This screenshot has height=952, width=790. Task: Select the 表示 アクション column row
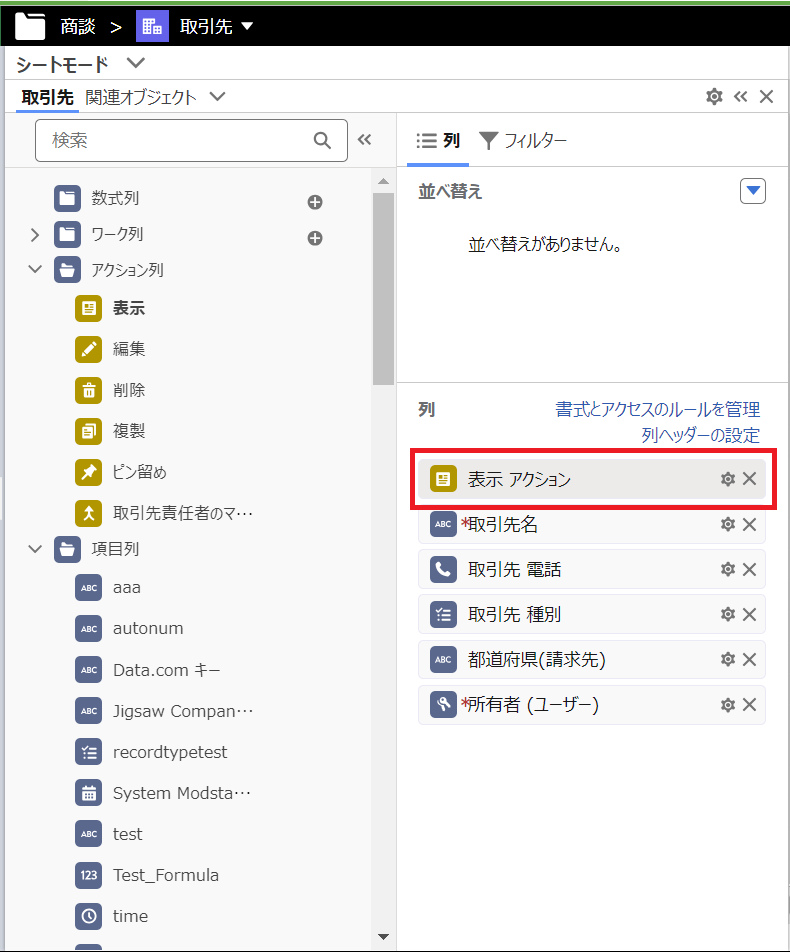pyautogui.click(x=592, y=479)
